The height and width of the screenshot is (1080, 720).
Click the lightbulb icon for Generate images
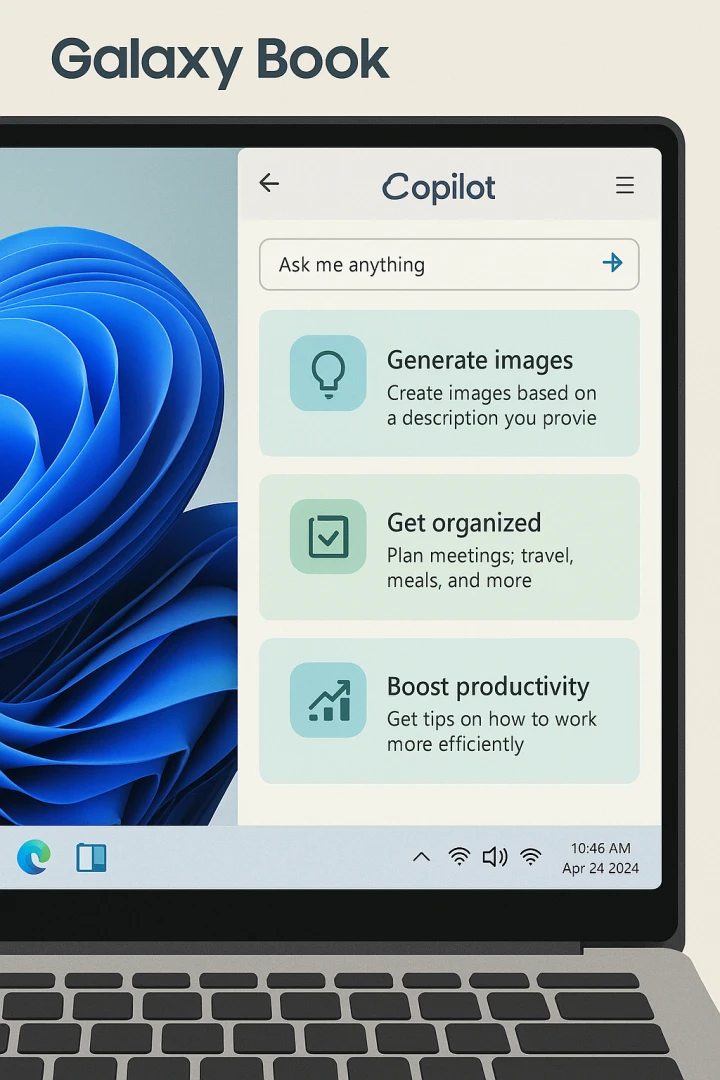click(x=328, y=373)
